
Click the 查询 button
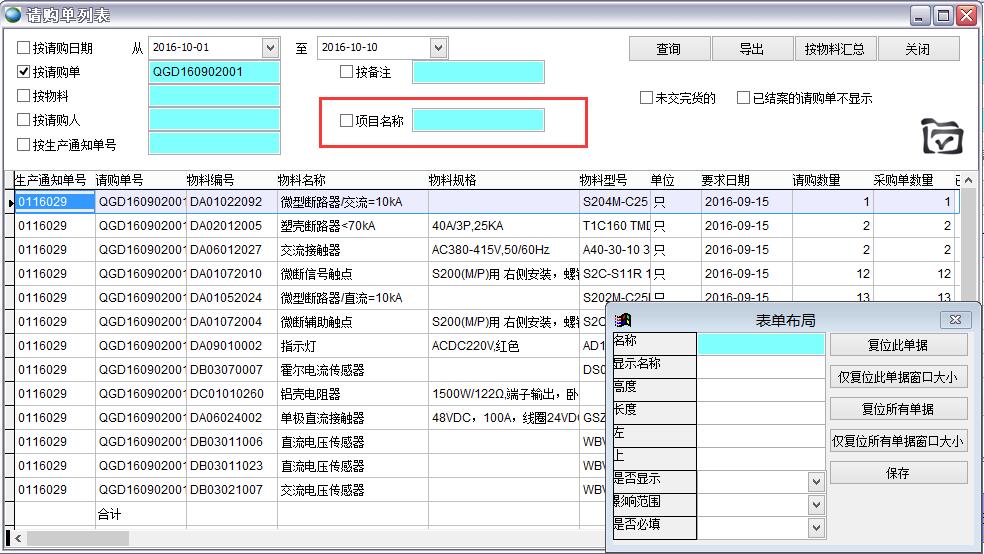tap(668, 49)
